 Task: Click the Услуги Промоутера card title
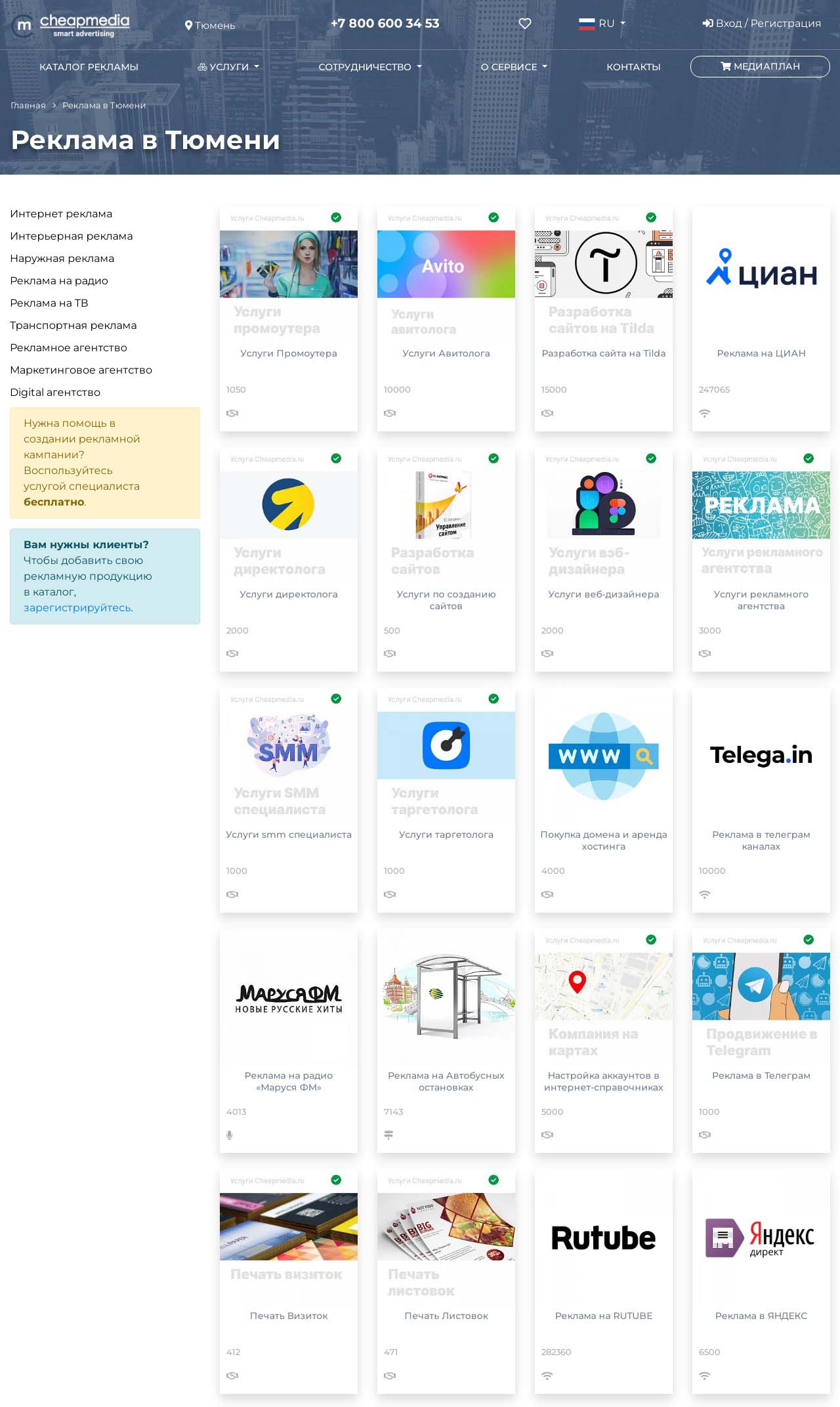click(289, 353)
